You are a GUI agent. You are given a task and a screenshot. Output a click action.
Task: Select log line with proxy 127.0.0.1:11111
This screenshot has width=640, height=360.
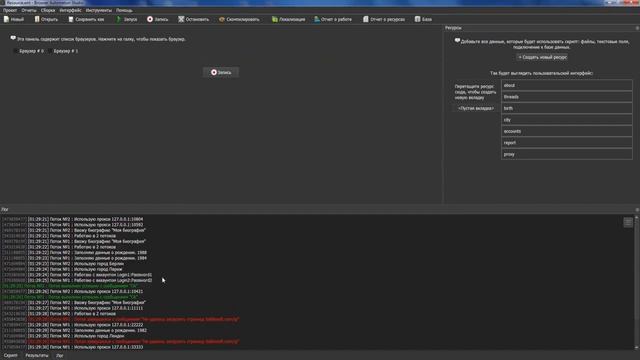click(x=73, y=308)
